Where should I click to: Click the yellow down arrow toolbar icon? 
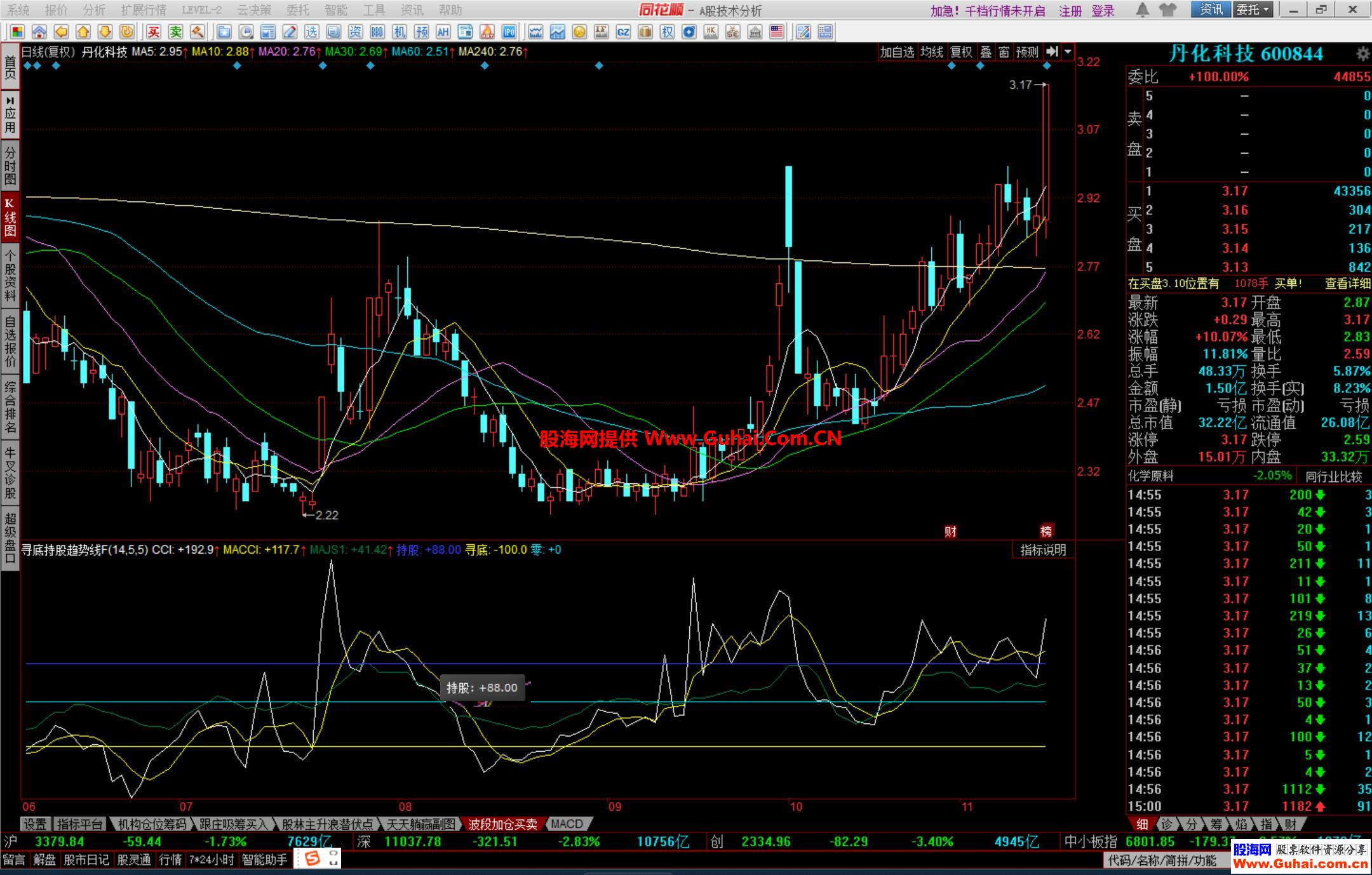pos(105,32)
